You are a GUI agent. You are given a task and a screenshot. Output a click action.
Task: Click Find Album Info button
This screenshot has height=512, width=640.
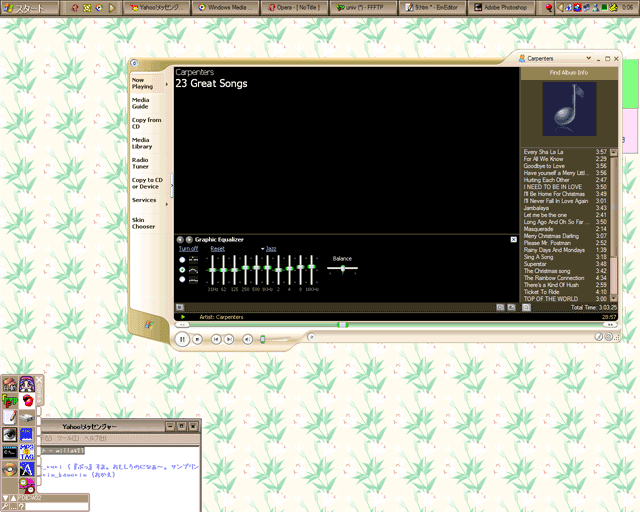click(x=569, y=73)
